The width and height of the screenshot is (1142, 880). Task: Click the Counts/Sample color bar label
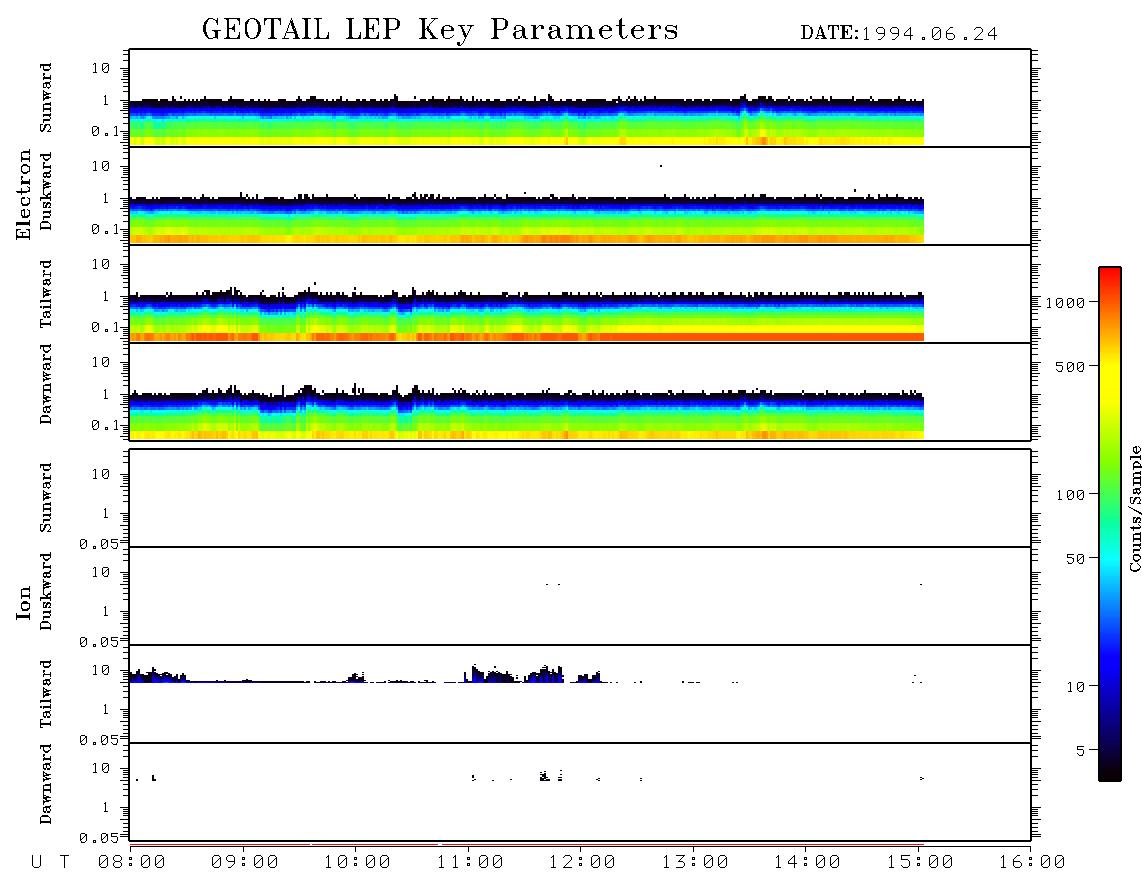[1134, 508]
